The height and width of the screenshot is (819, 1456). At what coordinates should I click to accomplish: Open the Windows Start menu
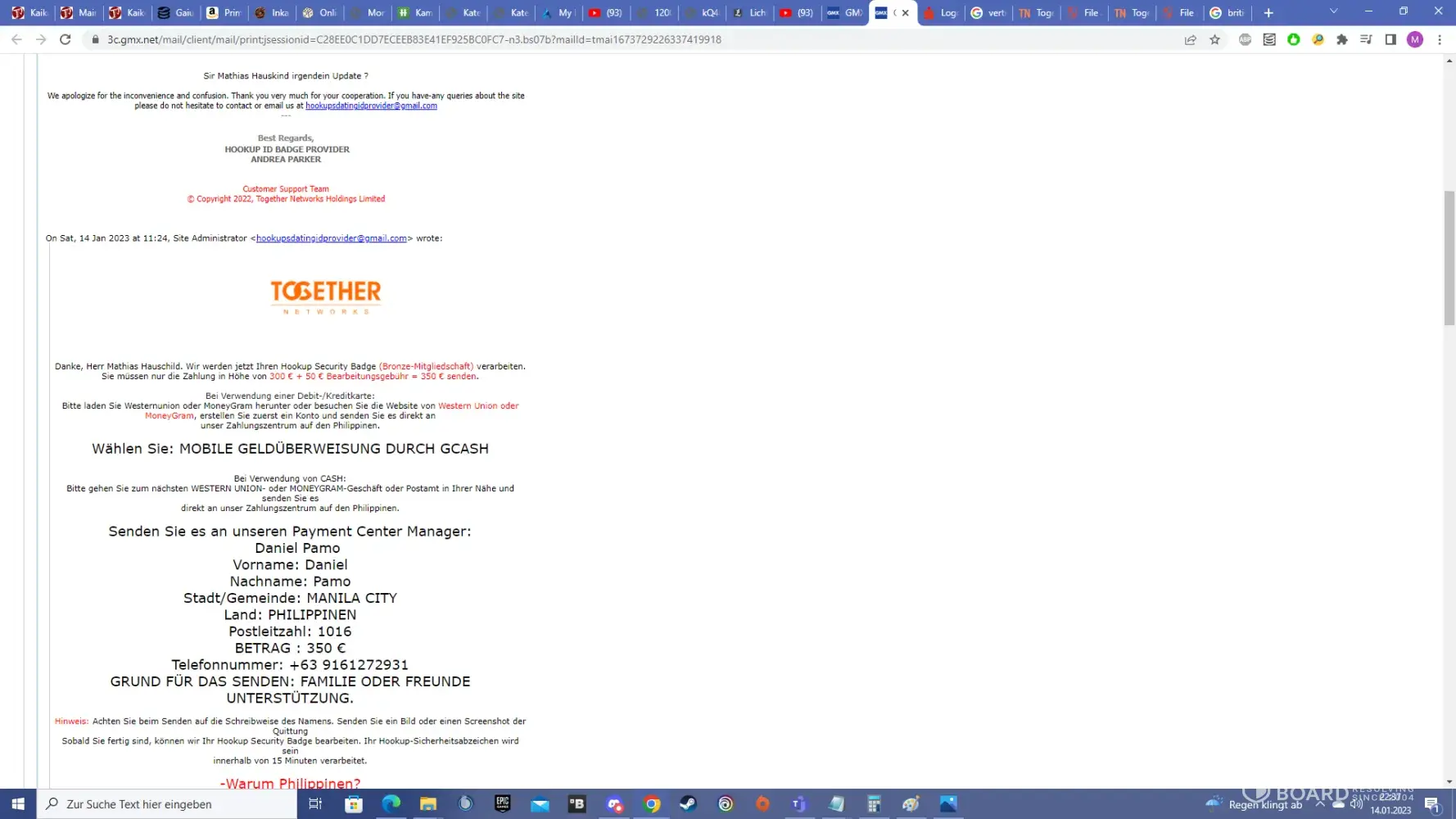coord(18,804)
